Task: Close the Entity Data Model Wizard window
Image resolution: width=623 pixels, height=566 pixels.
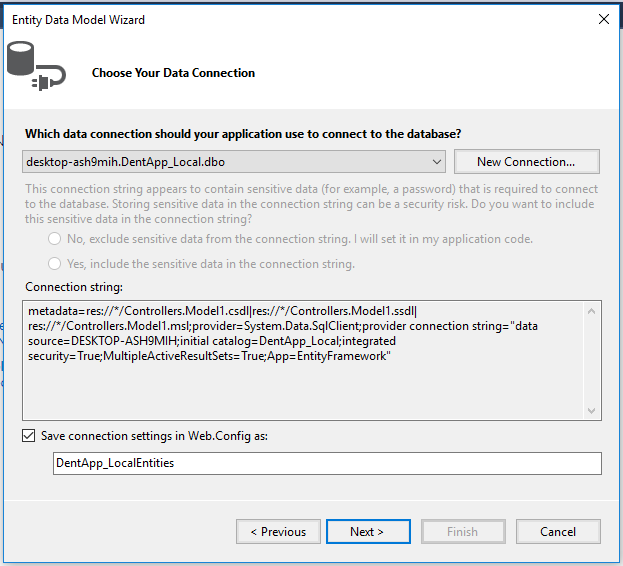Action: pyautogui.click(x=603, y=18)
